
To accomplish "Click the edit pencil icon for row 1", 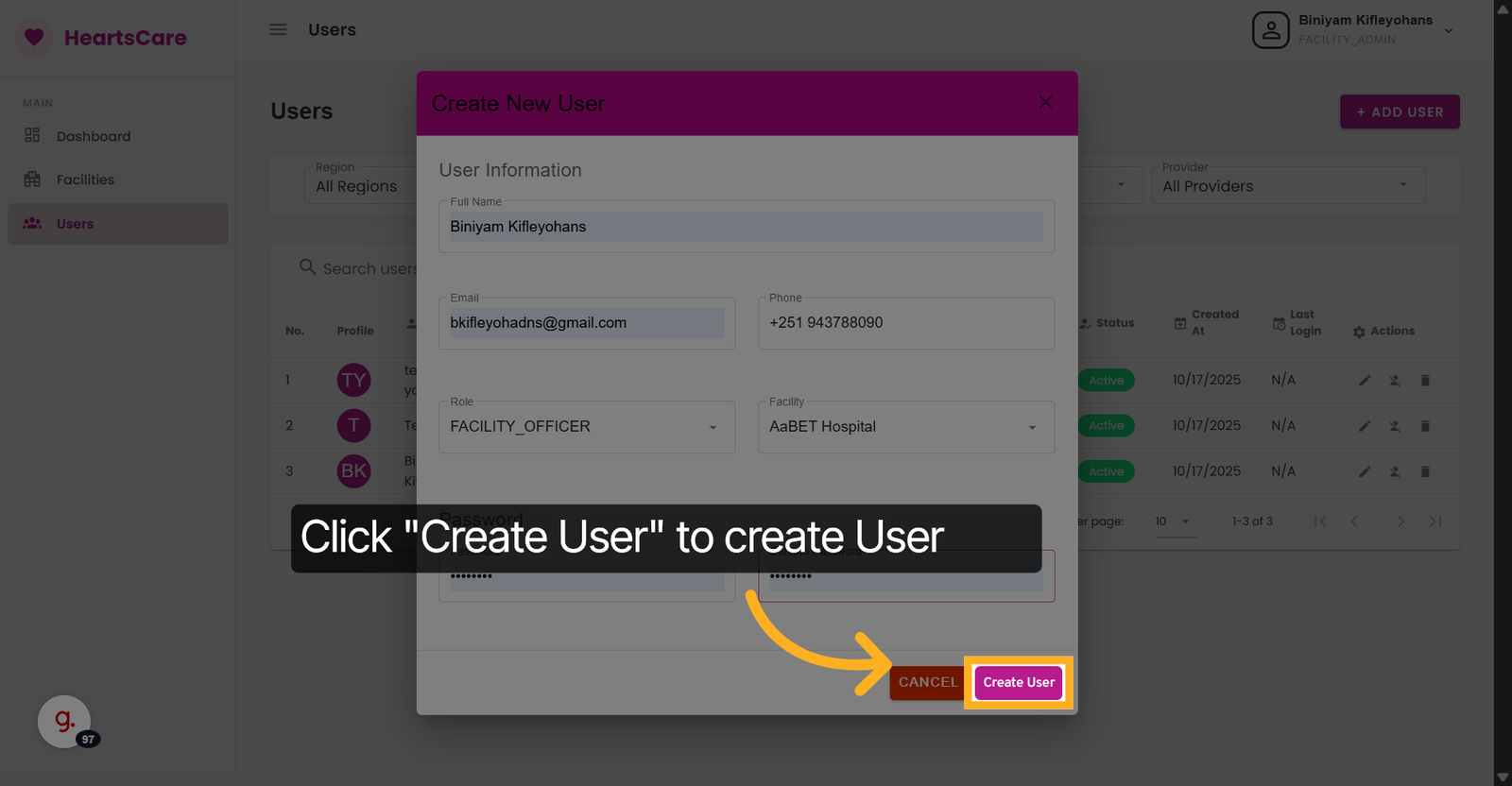I will pyautogui.click(x=1365, y=381).
